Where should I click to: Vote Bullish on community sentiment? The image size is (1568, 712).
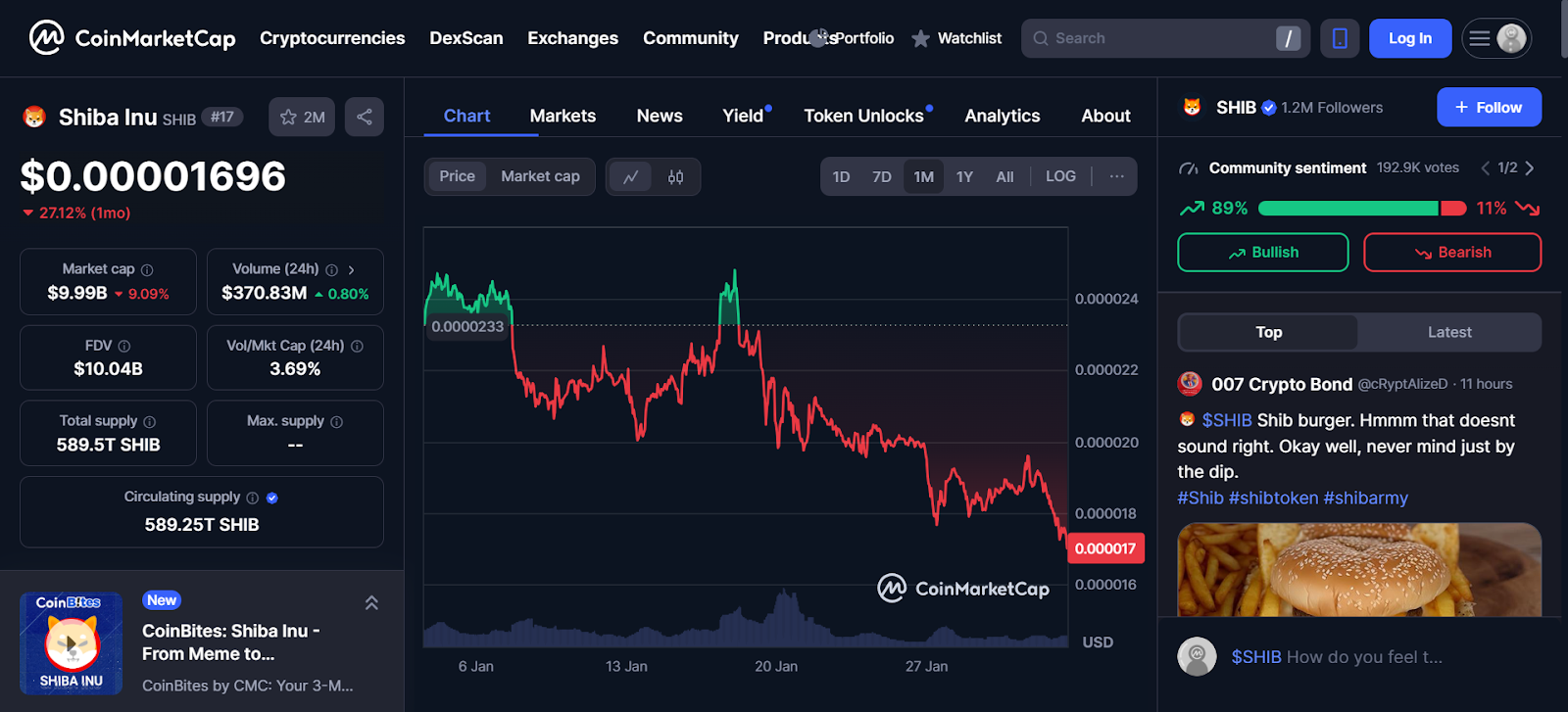1262,253
